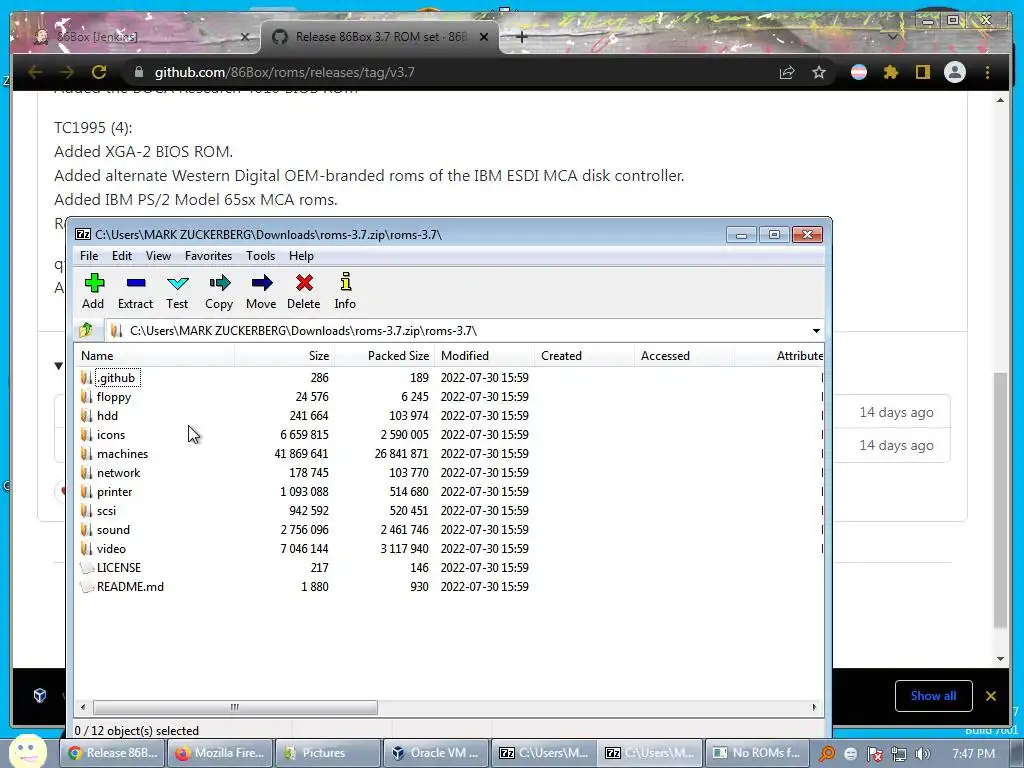
Task: Open the Chrome profile avatar
Action: click(955, 72)
